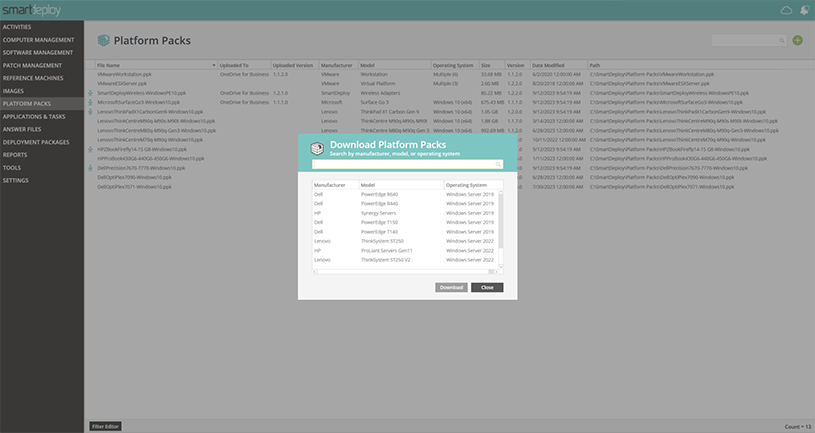Focus the dialog search input field
This screenshot has width=815, height=433.
(408, 164)
